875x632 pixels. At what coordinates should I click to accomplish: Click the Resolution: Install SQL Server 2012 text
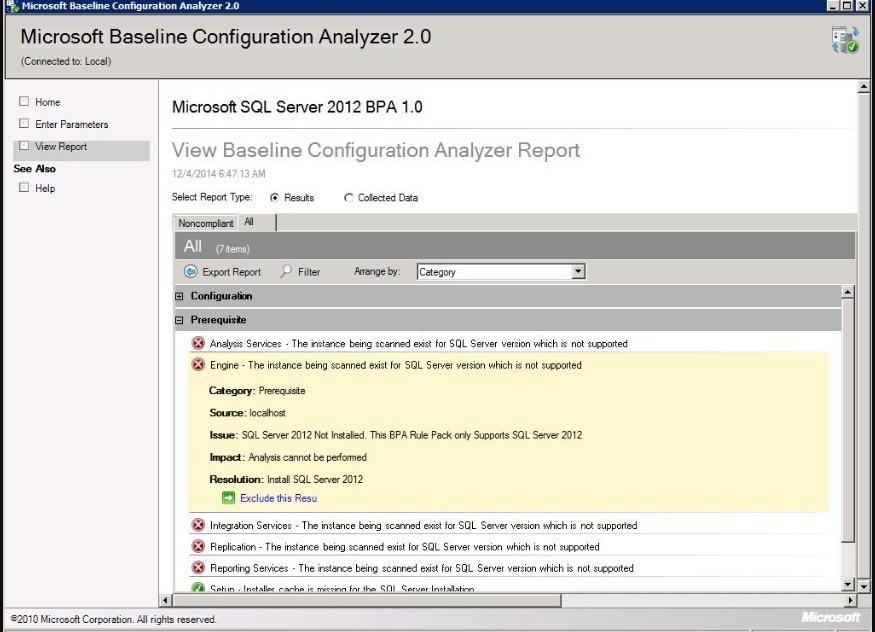click(286, 479)
